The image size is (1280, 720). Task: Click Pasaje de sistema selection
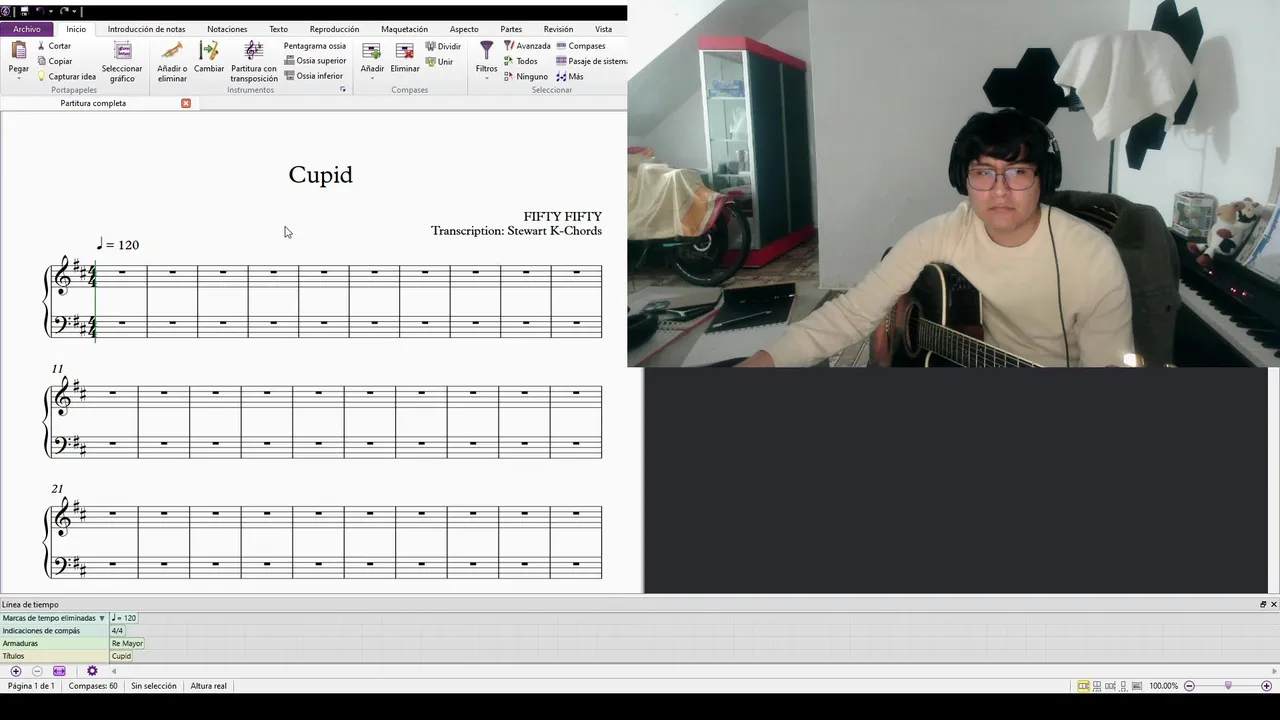click(592, 61)
